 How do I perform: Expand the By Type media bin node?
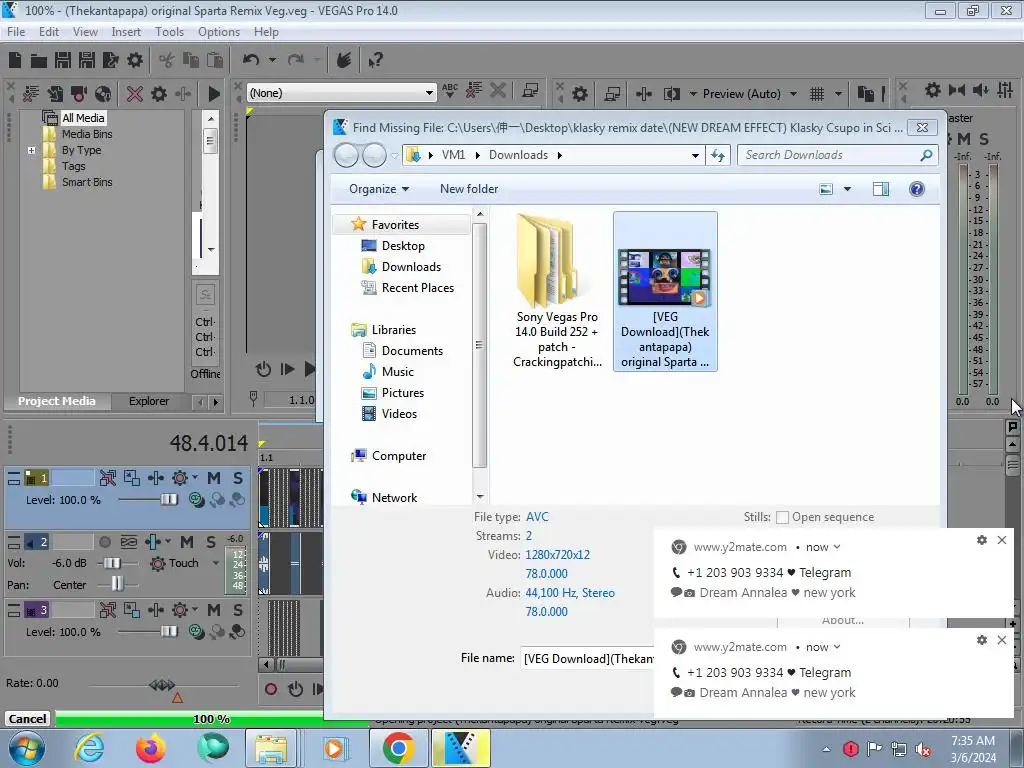tap(31, 150)
